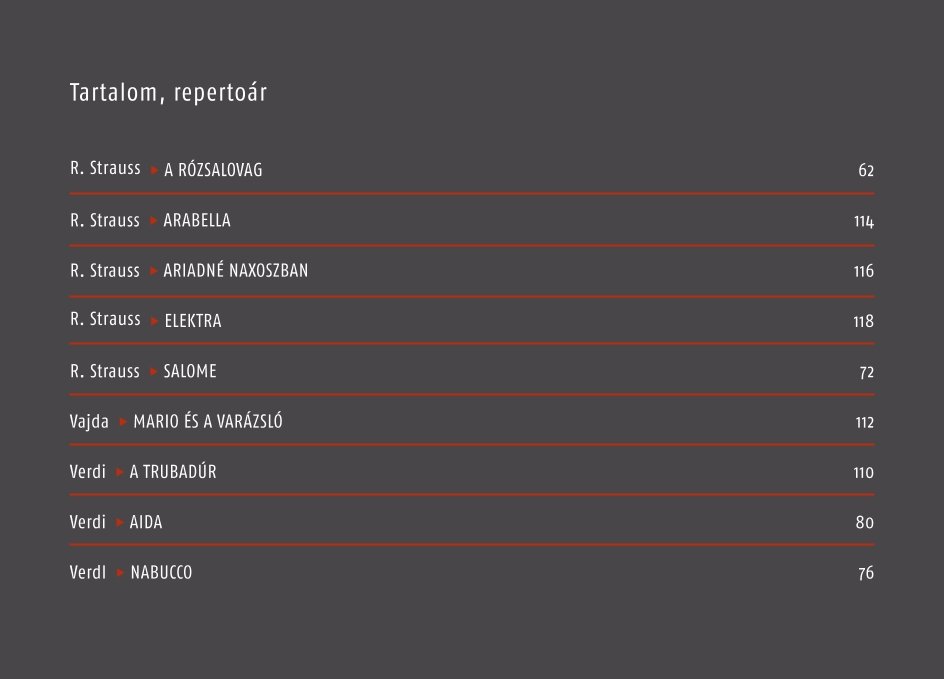Open MARIO ÉS A VARÁZSLÓ entry
Screen dimensions: 944x679
208,421
